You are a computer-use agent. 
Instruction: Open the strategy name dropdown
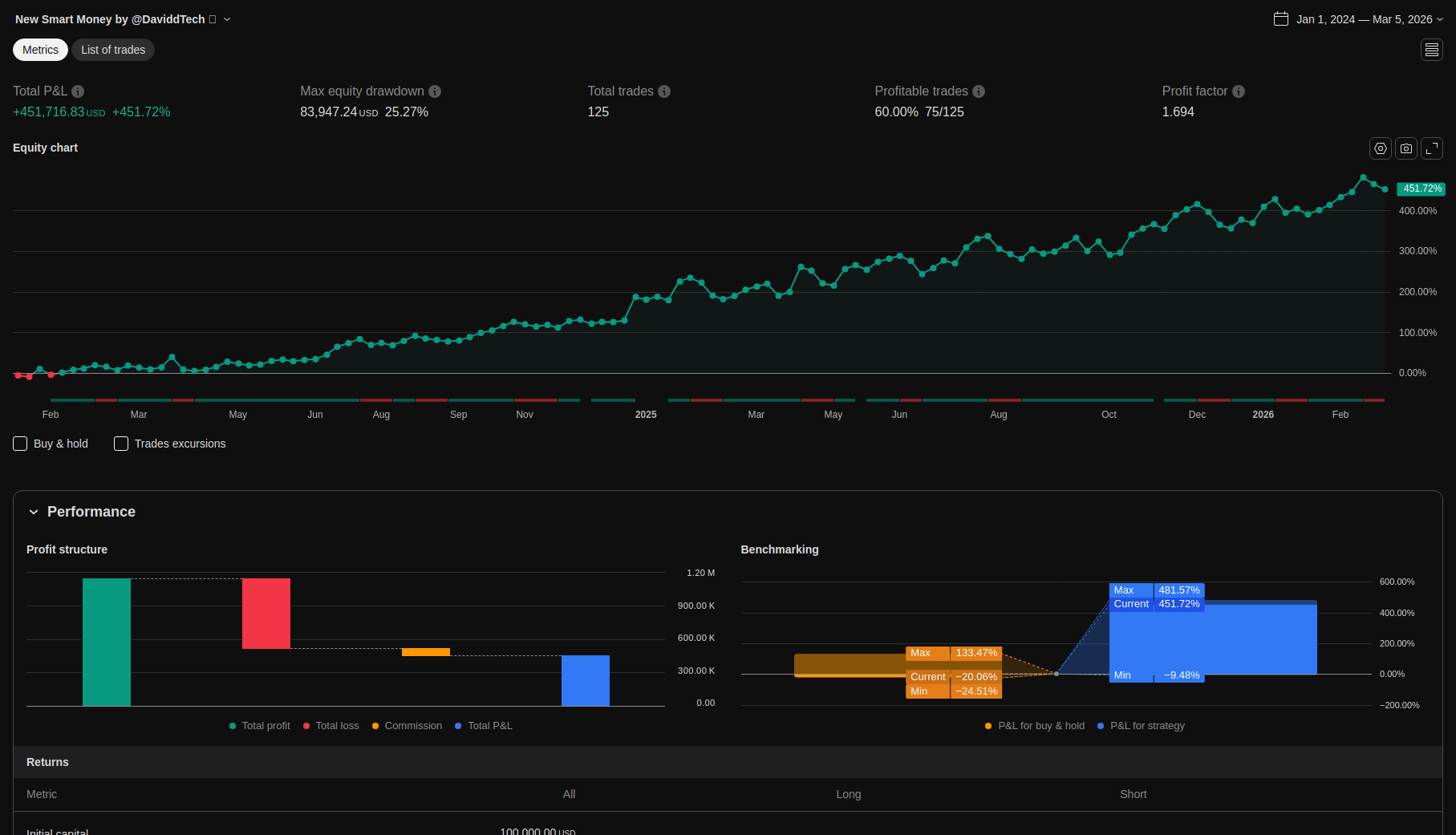[227, 19]
